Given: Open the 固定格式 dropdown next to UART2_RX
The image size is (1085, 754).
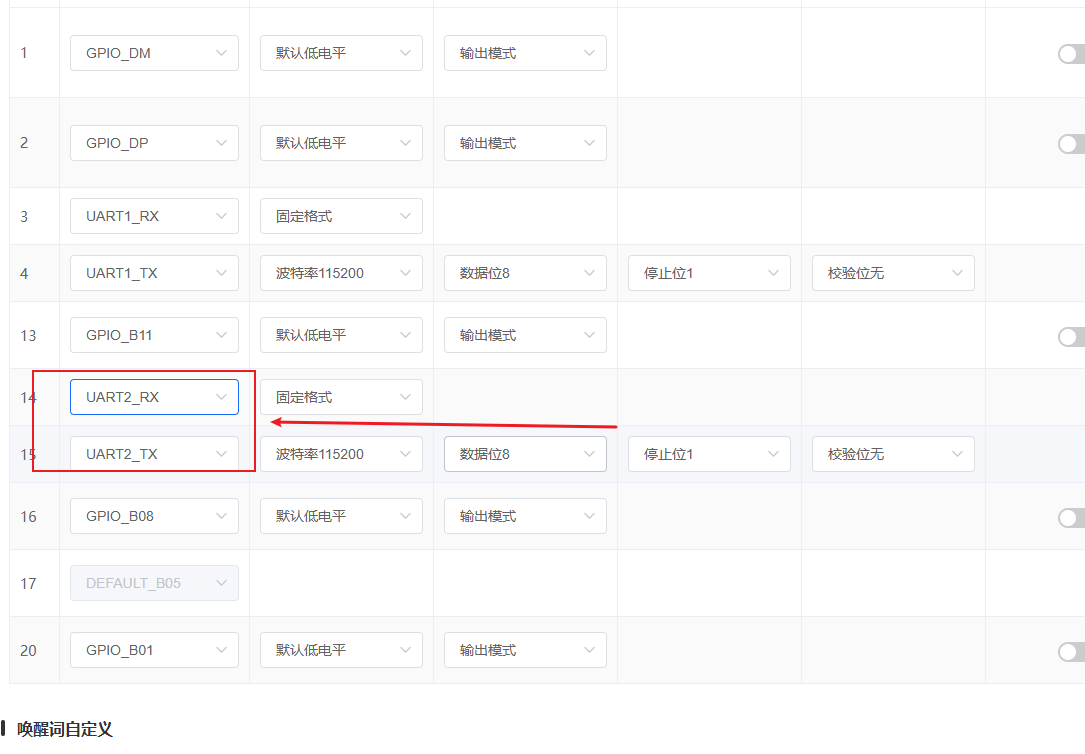Looking at the screenshot, I should pyautogui.click(x=340, y=396).
